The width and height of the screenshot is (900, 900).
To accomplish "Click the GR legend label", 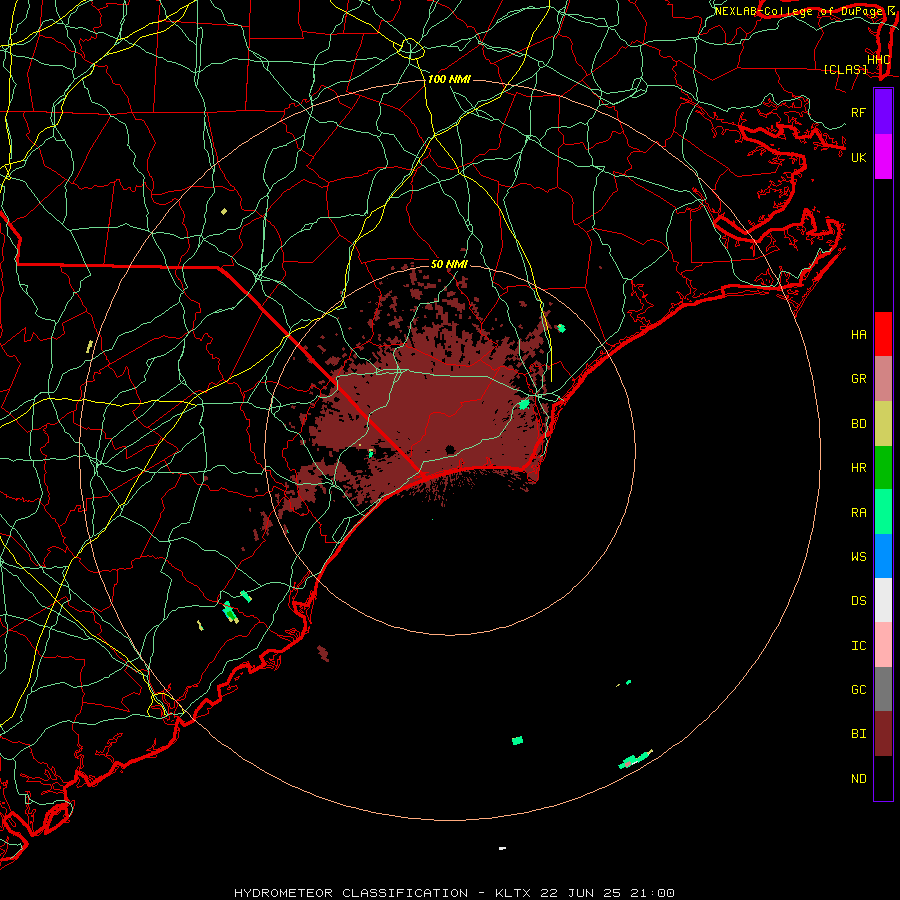I will coord(858,379).
